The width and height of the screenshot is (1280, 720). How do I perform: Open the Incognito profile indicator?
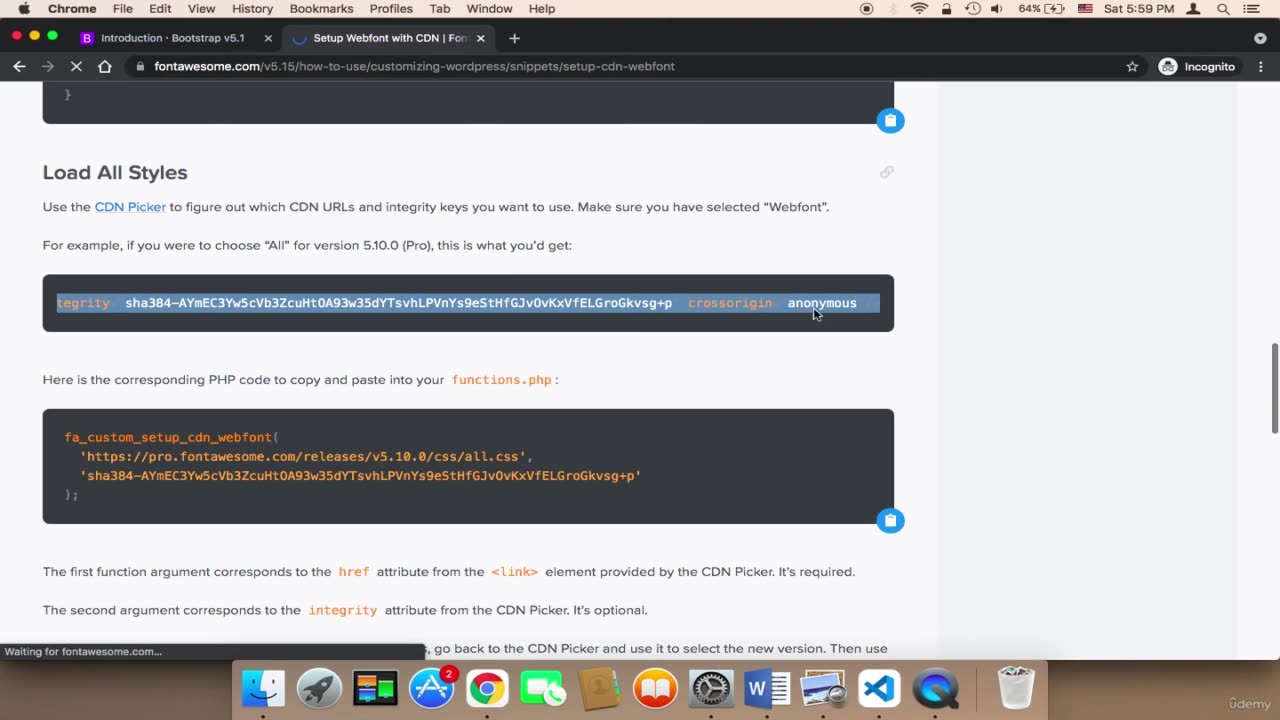[1198, 66]
